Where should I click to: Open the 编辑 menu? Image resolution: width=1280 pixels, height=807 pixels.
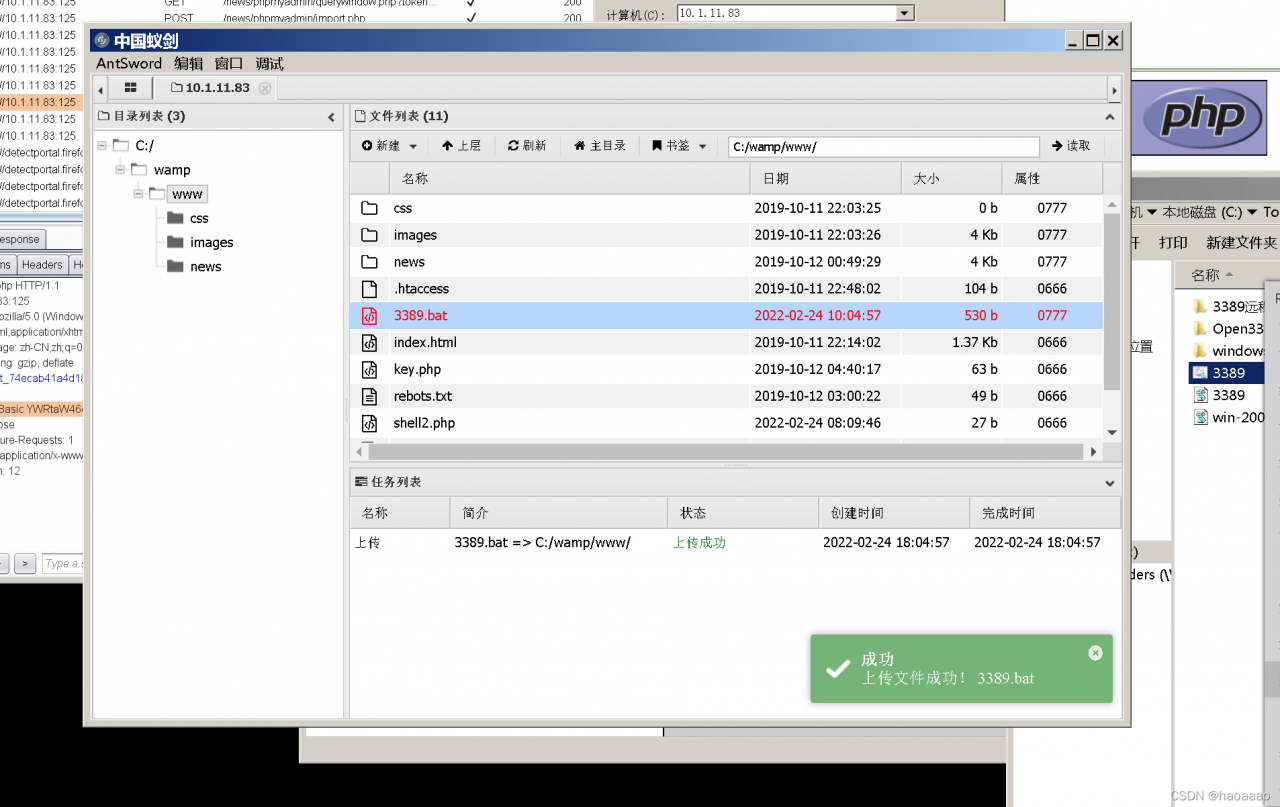(188, 63)
